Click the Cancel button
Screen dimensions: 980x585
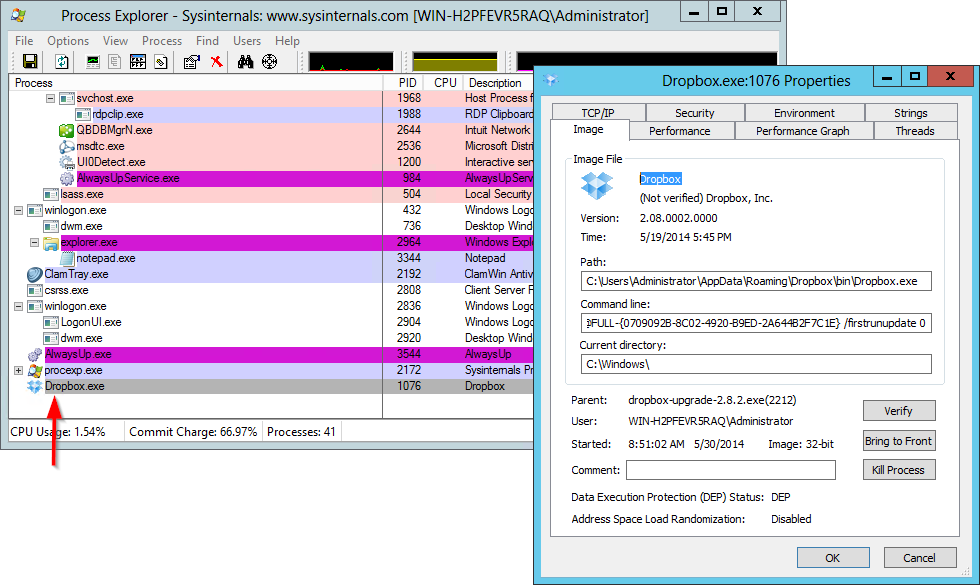pos(920,558)
